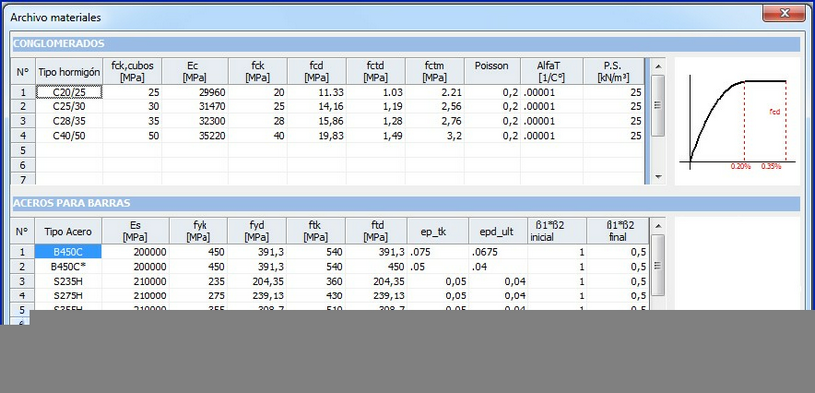Click the fcd value 11.33

[x=331, y=93]
